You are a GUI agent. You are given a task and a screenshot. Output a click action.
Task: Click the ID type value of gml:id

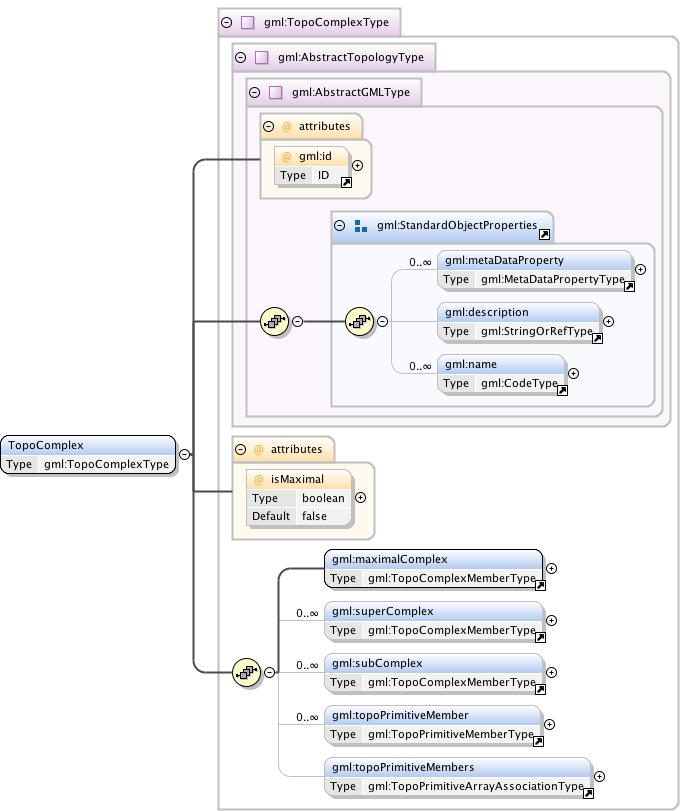[323, 175]
